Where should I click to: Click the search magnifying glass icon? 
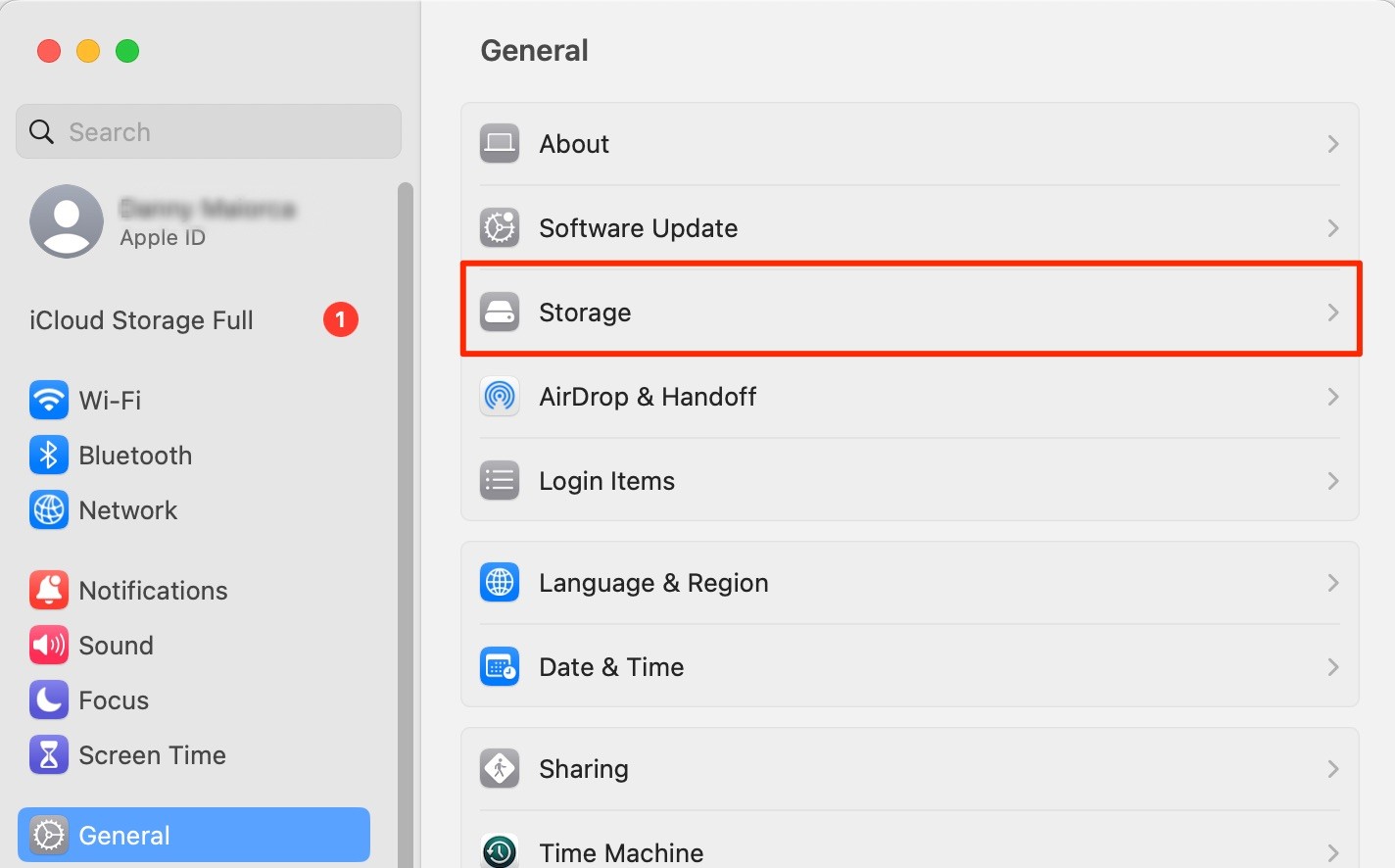pos(41,131)
